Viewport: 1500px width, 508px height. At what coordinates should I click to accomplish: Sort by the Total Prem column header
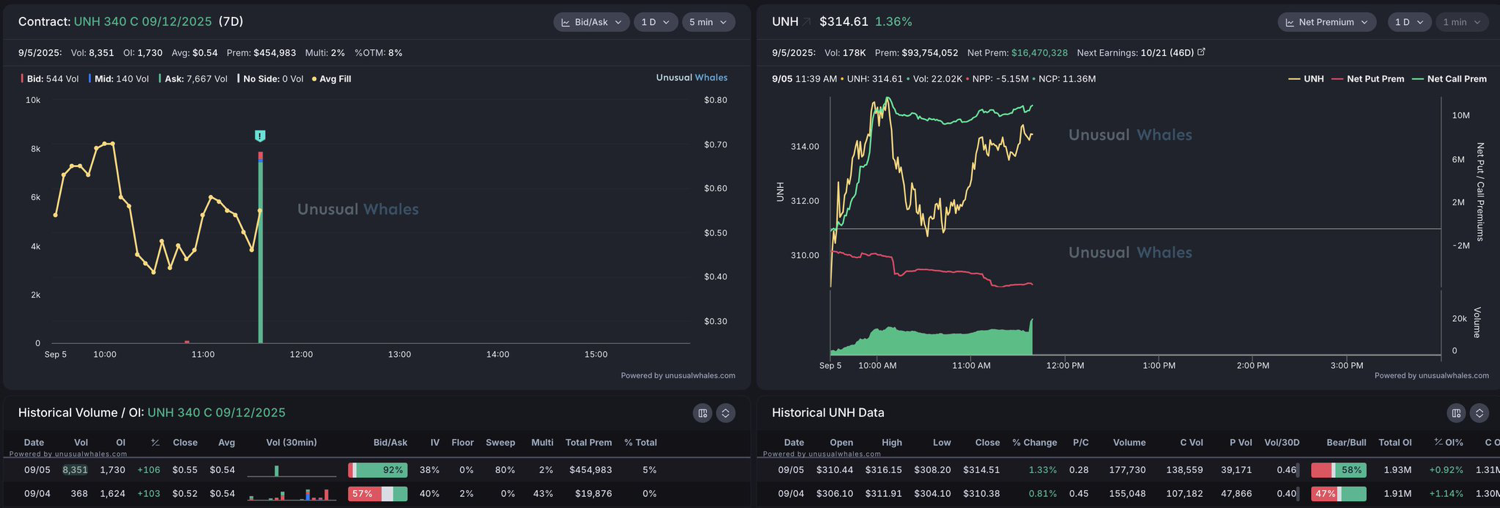(x=588, y=442)
